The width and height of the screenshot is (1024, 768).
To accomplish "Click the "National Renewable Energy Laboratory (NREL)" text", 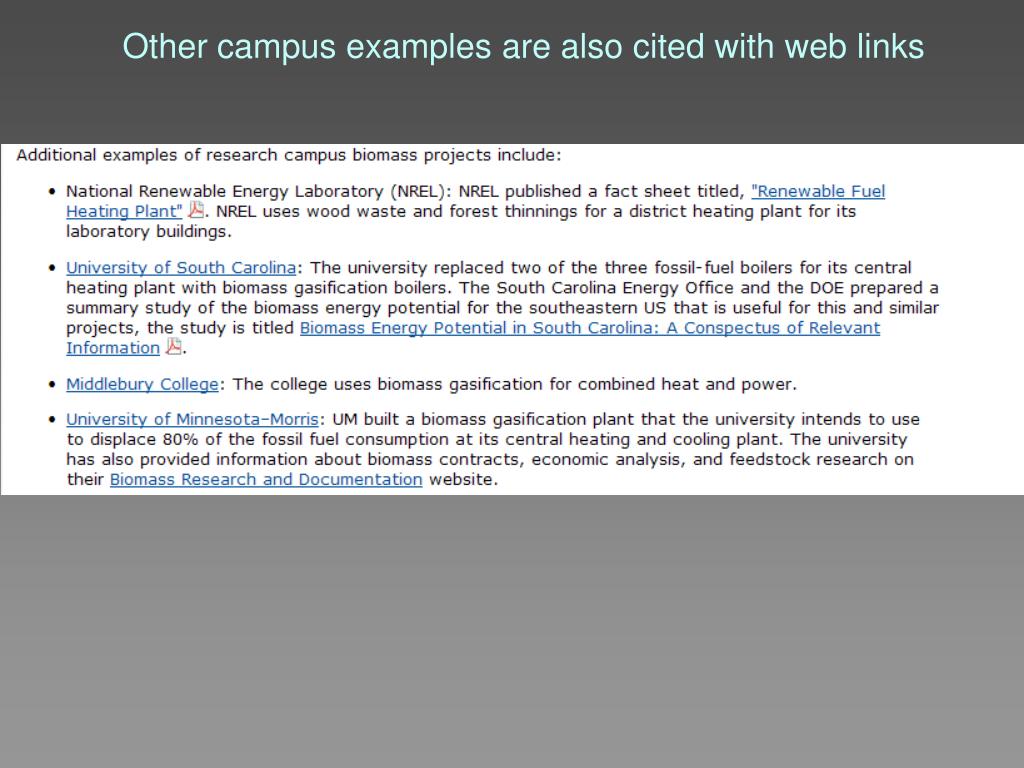I will pyautogui.click(x=258, y=191).
